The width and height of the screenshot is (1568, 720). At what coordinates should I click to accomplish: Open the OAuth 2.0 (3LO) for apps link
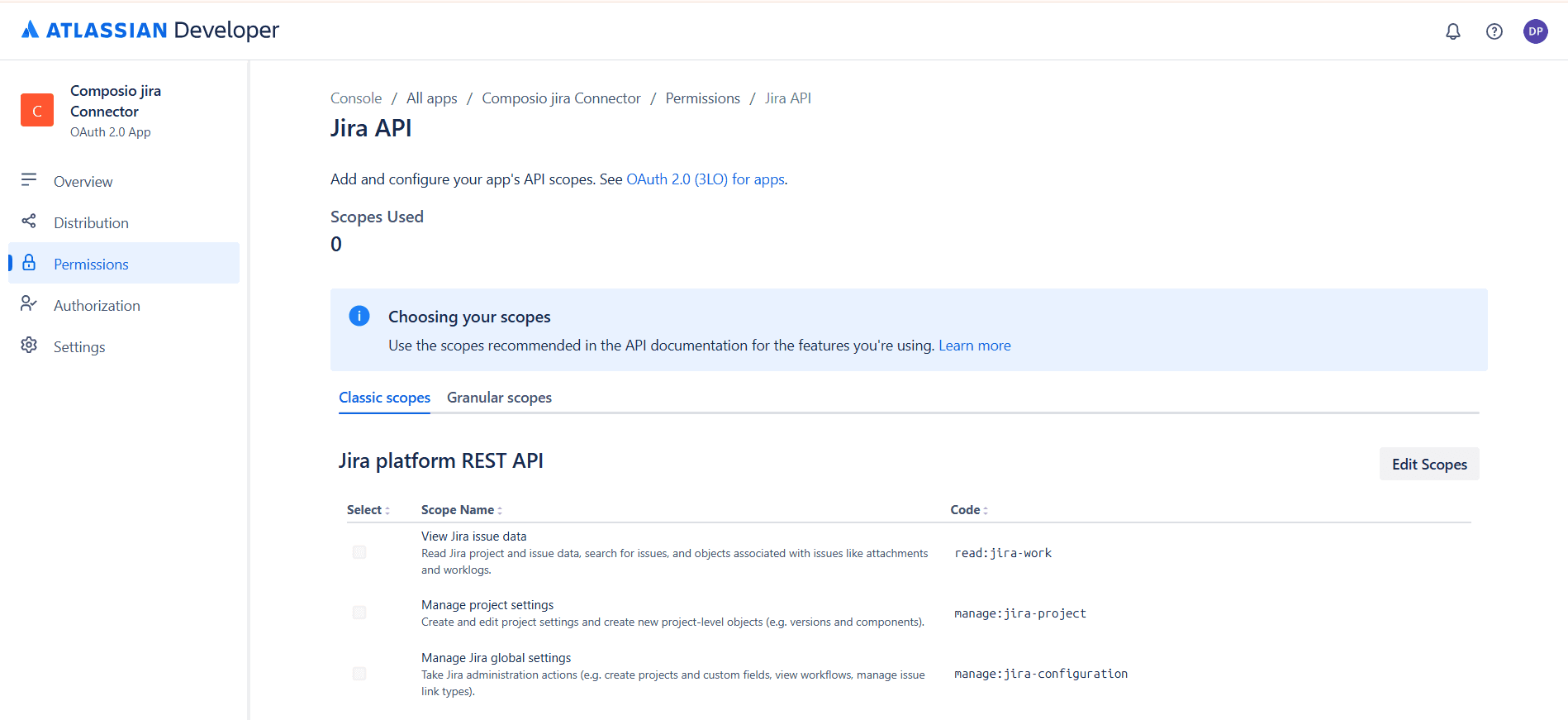coord(706,179)
